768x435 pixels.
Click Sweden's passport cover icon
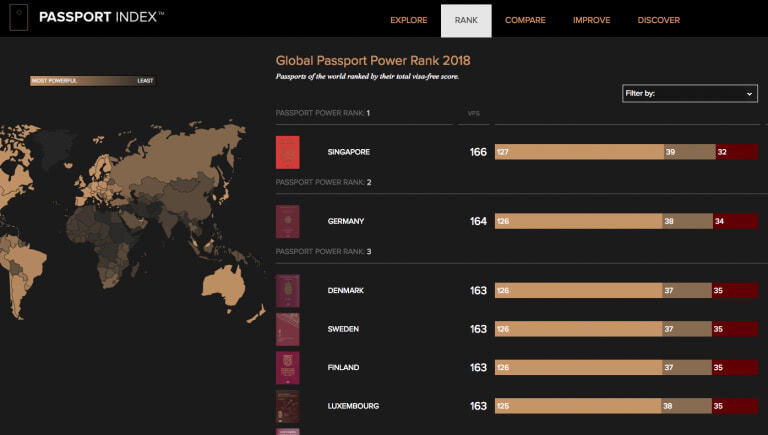coord(288,329)
